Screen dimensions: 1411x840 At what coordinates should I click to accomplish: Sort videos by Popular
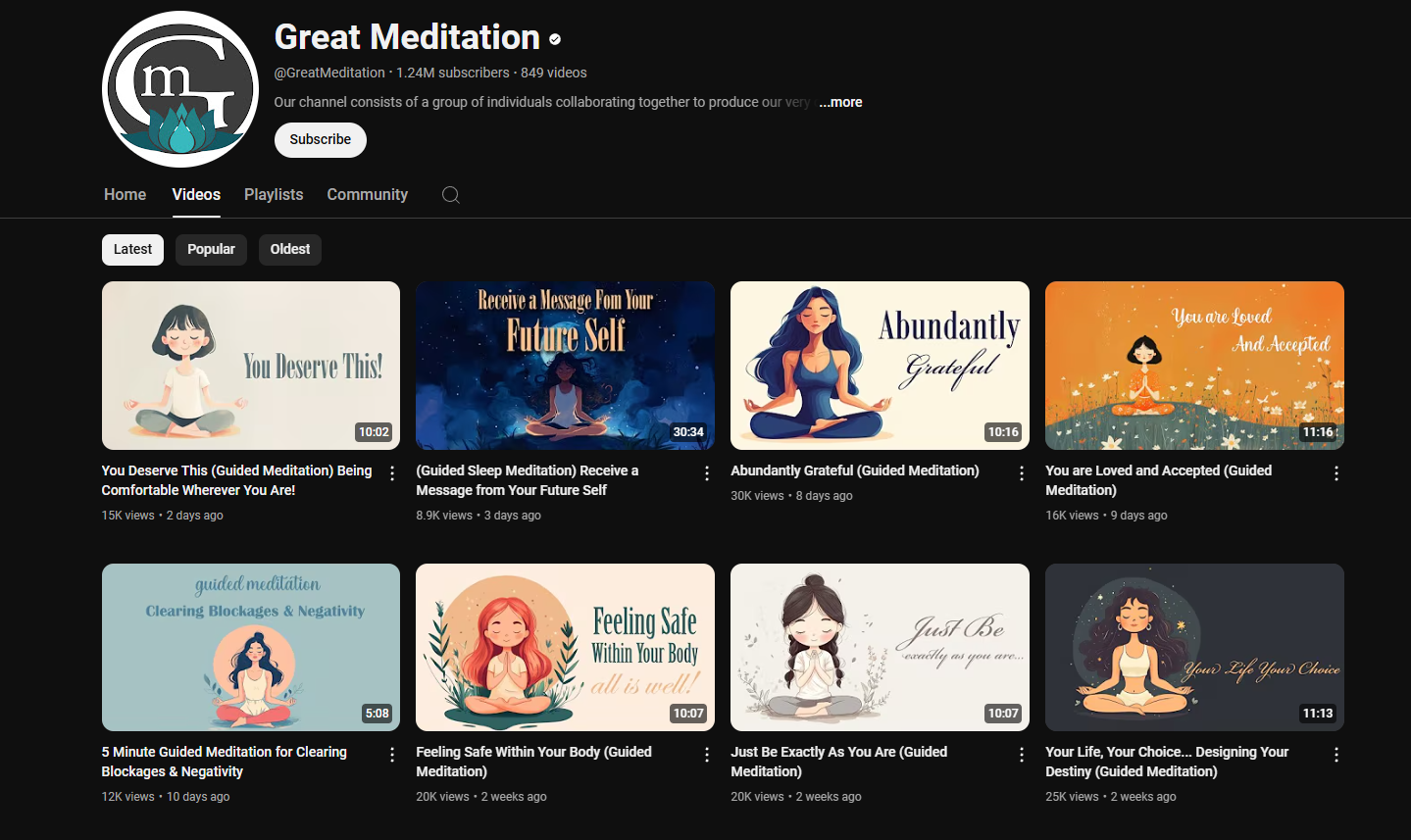211,249
